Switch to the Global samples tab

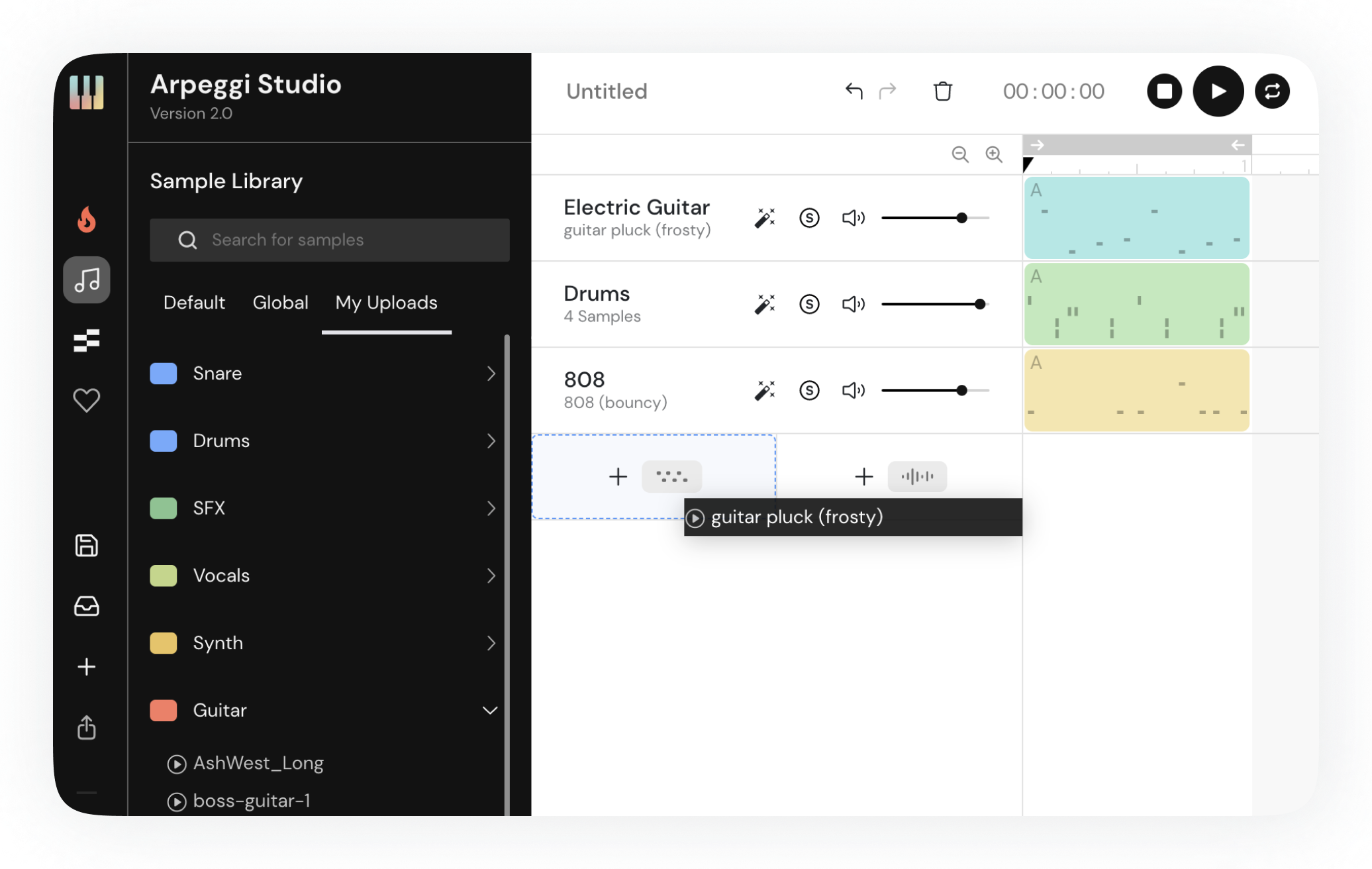[280, 303]
